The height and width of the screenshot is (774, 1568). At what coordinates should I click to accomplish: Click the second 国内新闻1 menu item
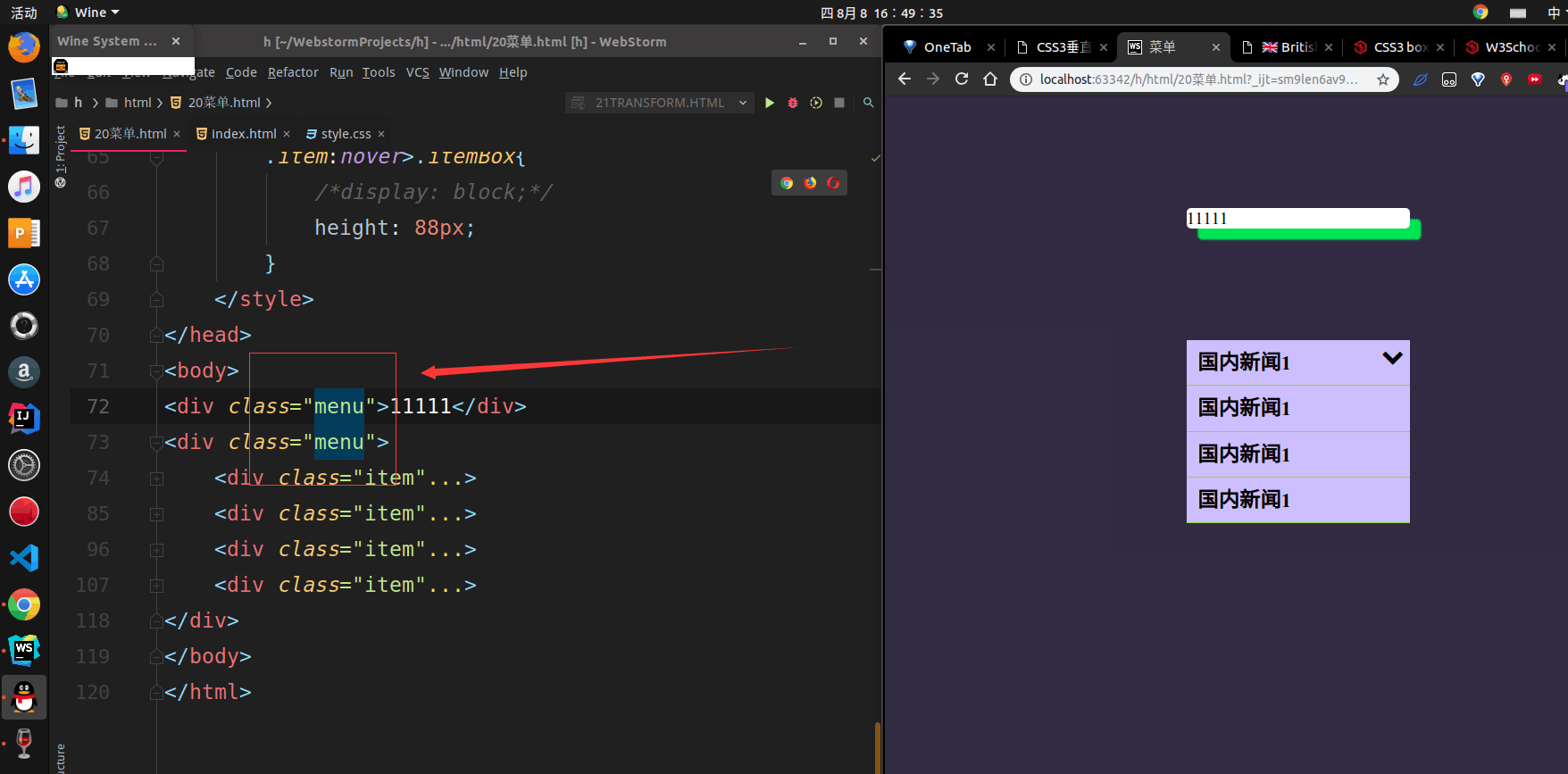(x=1297, y=409)
